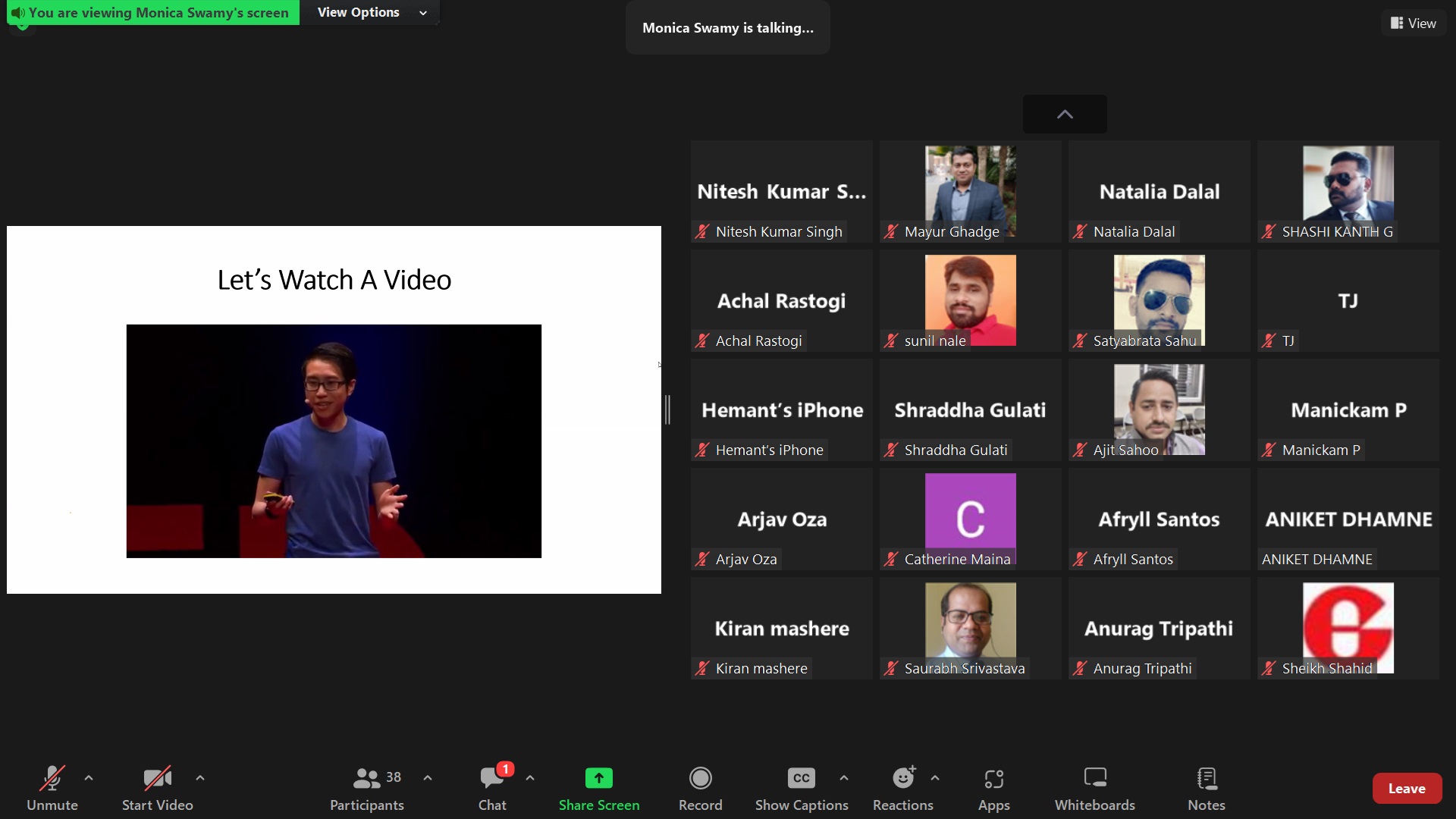Open the Notes panel
This screenshot has width=1456, height=819.
pyautogui.click(x=1206, y=789)
